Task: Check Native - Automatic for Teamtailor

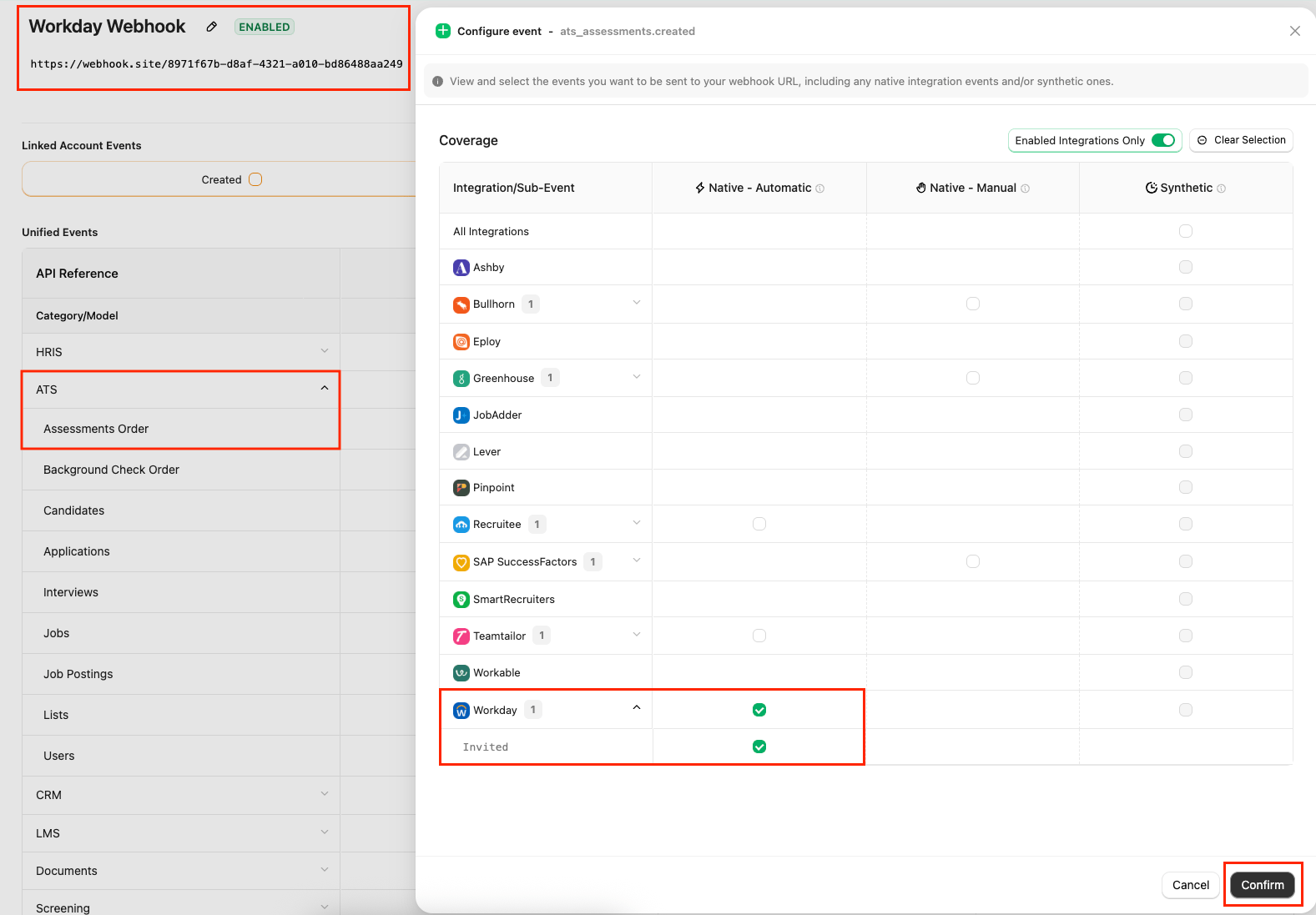Action: pos(759,636)
